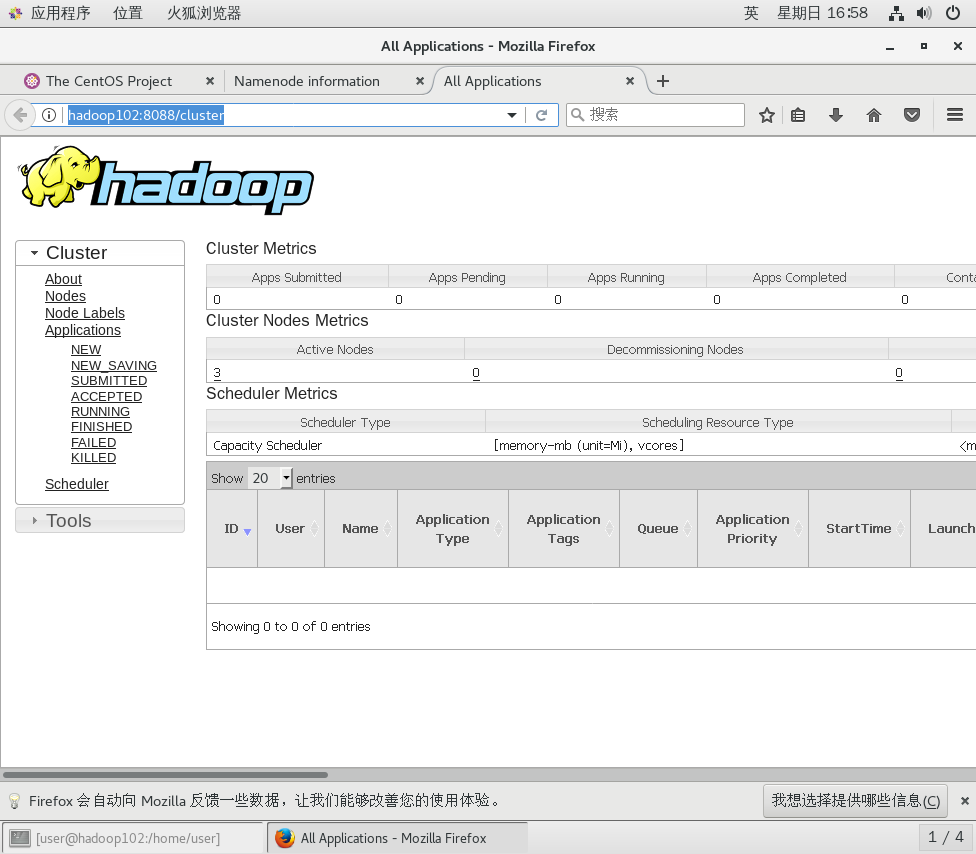The height and width of the screenshot is (854, 976).
Task: Switch to the user@hadoop102 terminal in taskbar
Action: [133, 838]
